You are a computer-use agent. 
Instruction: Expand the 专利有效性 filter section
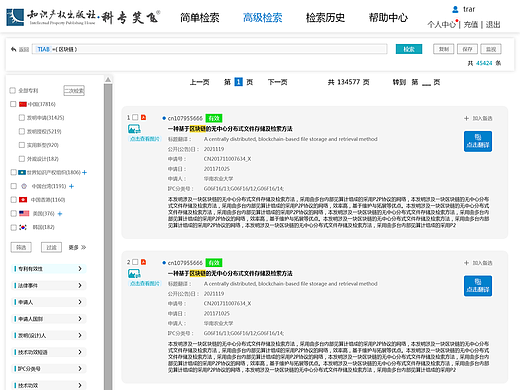[x=49, y=269]
